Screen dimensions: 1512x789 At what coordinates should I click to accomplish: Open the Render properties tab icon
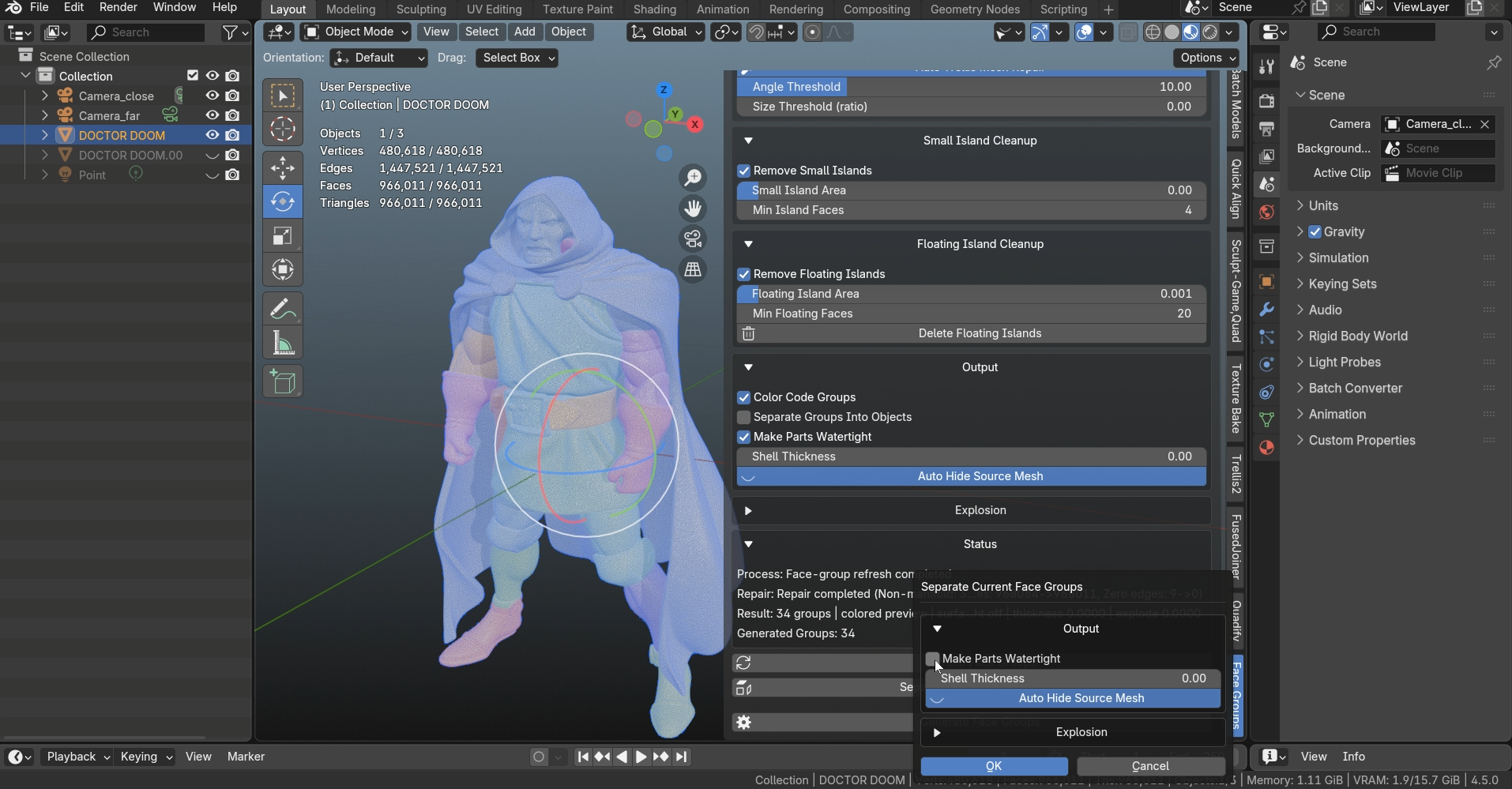(1266, 101)
